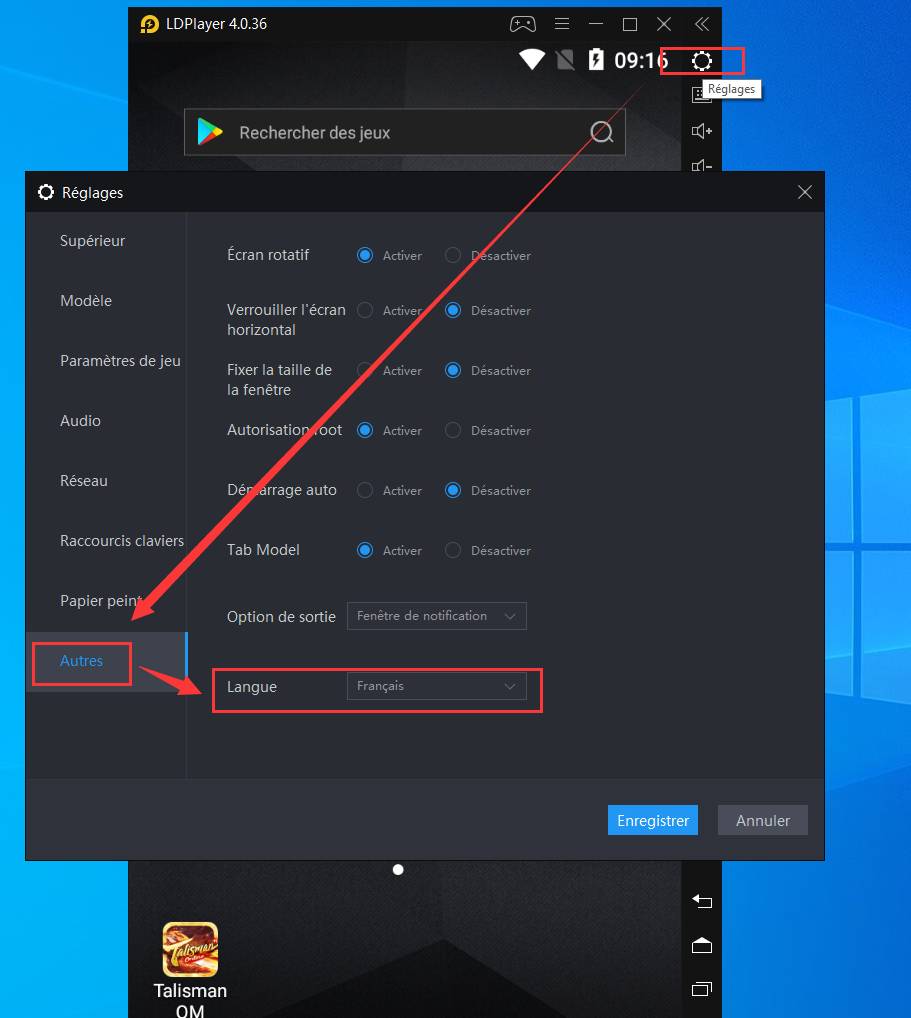This screenshot has height=1018, width=911.
Task: Select Désactiver for Écran rotatif
Action: (x=453, y=255)
